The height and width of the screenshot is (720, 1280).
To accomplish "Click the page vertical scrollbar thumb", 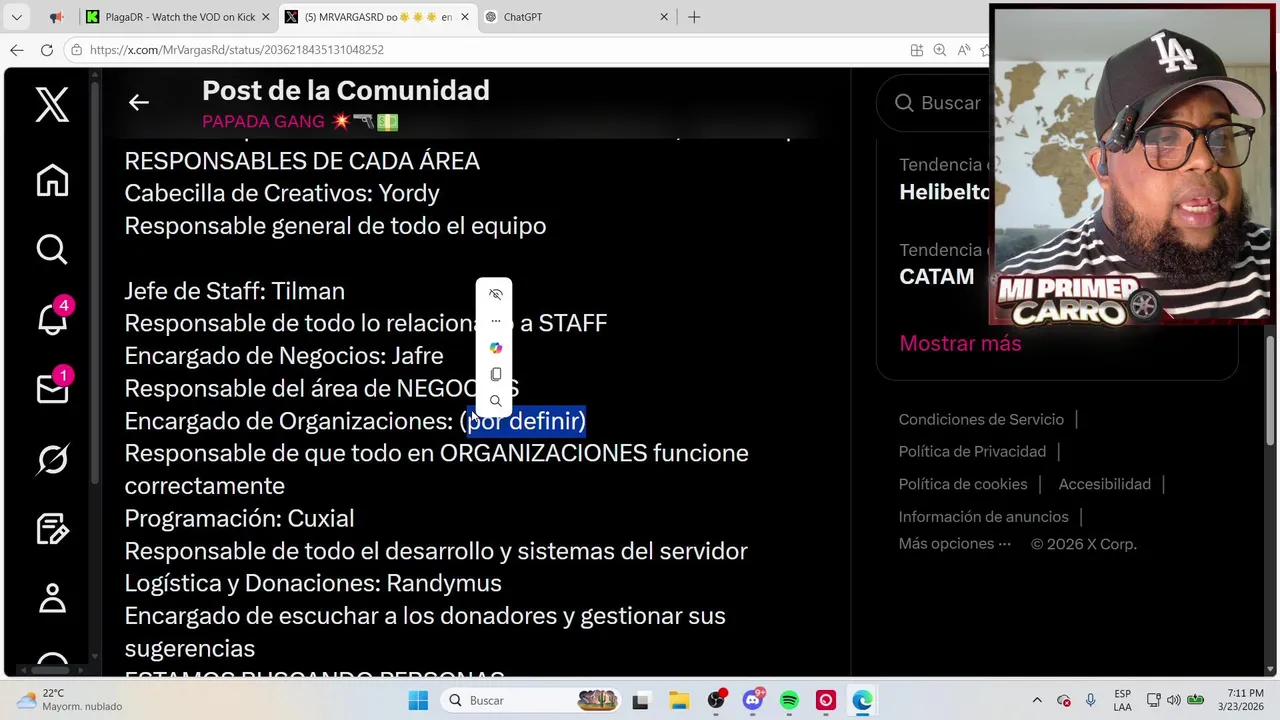I will click(1271, 390).
